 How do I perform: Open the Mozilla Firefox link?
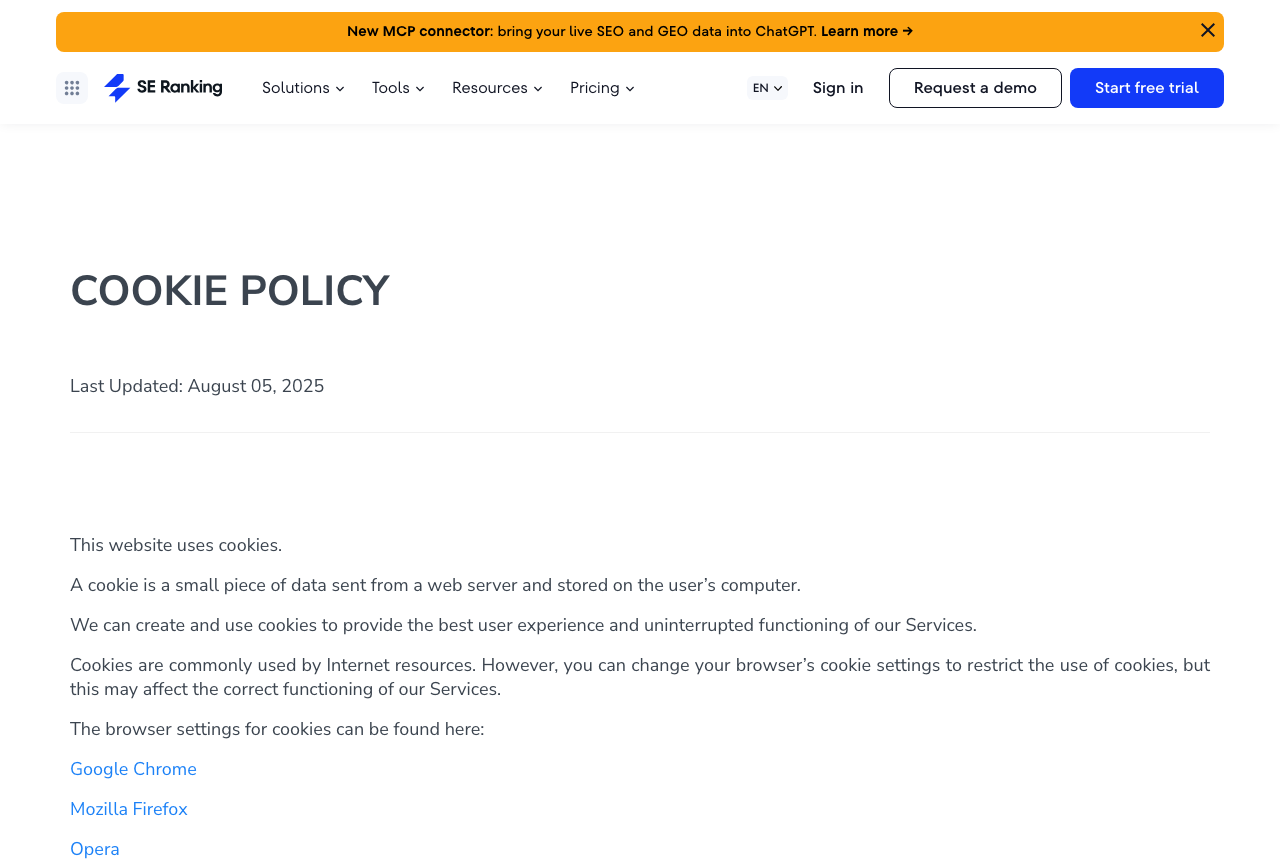point(129,809)
